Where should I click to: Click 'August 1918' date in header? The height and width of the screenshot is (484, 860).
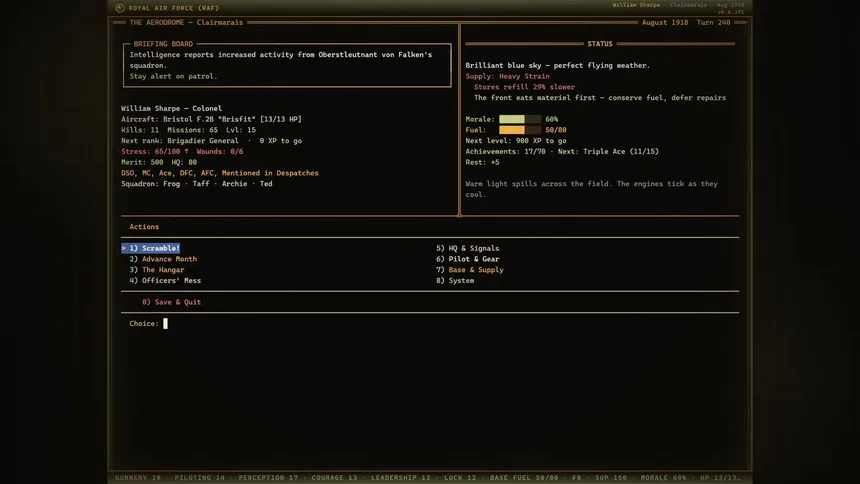[x=665, y=22]
